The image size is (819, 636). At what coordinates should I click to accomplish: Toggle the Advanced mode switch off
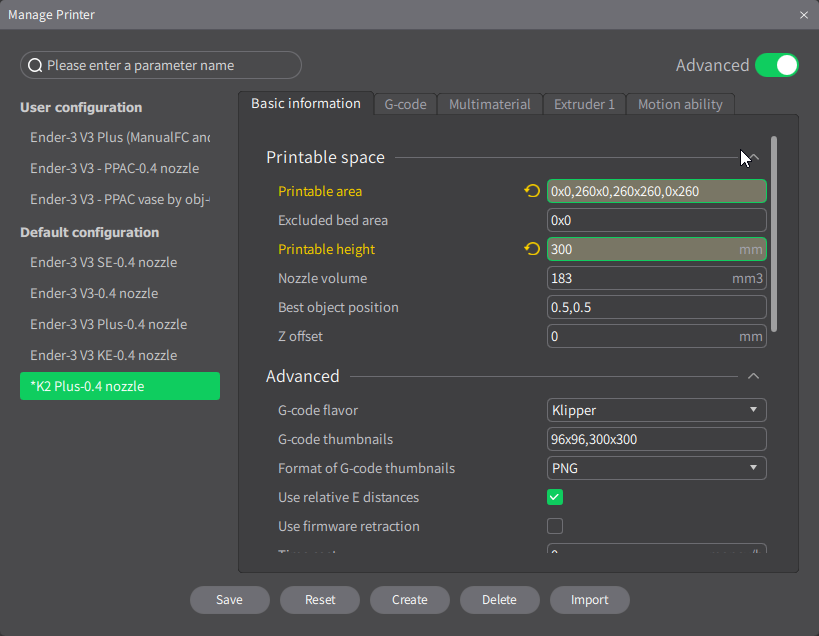tap(777, 65)
